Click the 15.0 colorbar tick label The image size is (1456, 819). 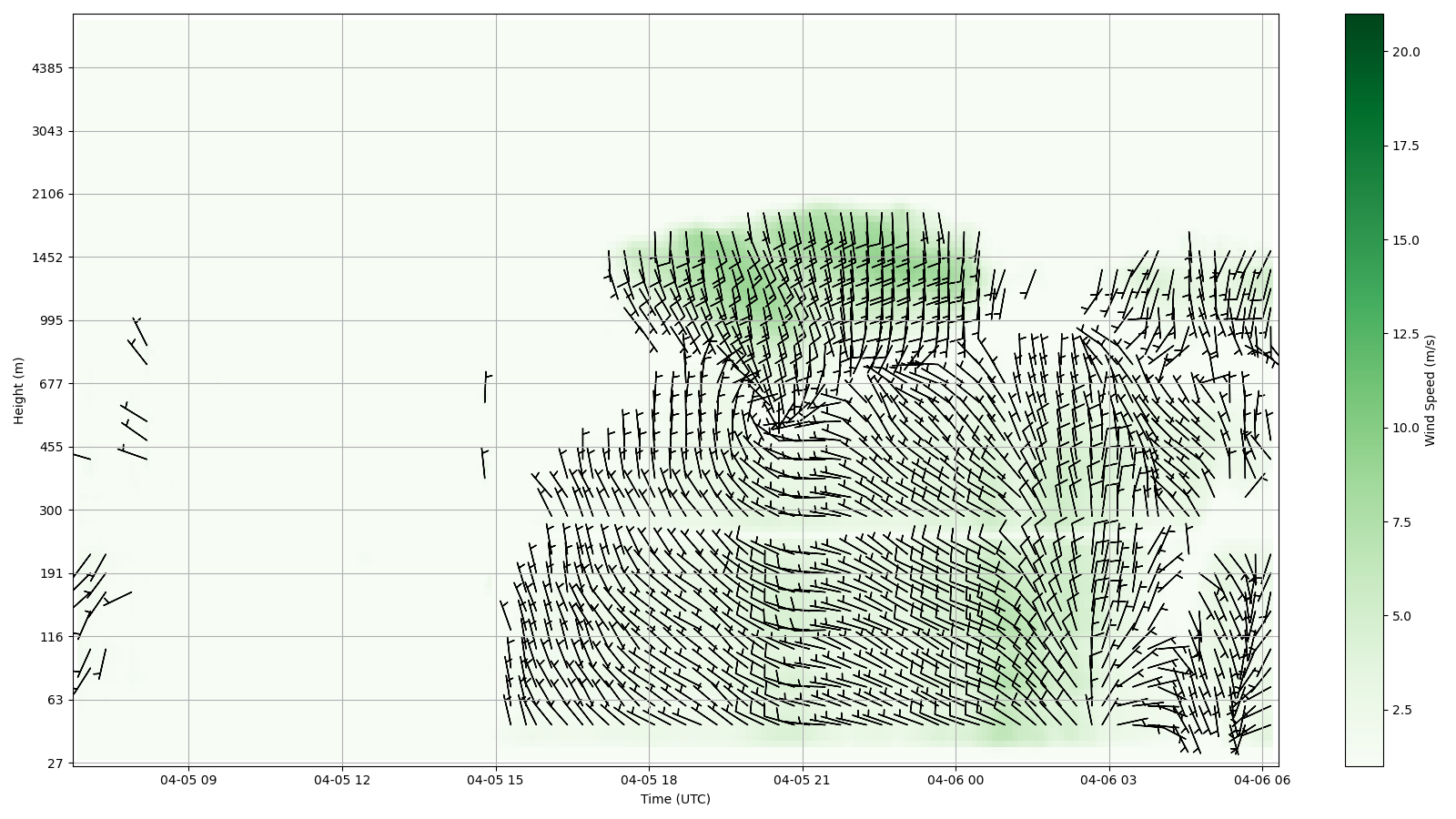point(1406,240)
